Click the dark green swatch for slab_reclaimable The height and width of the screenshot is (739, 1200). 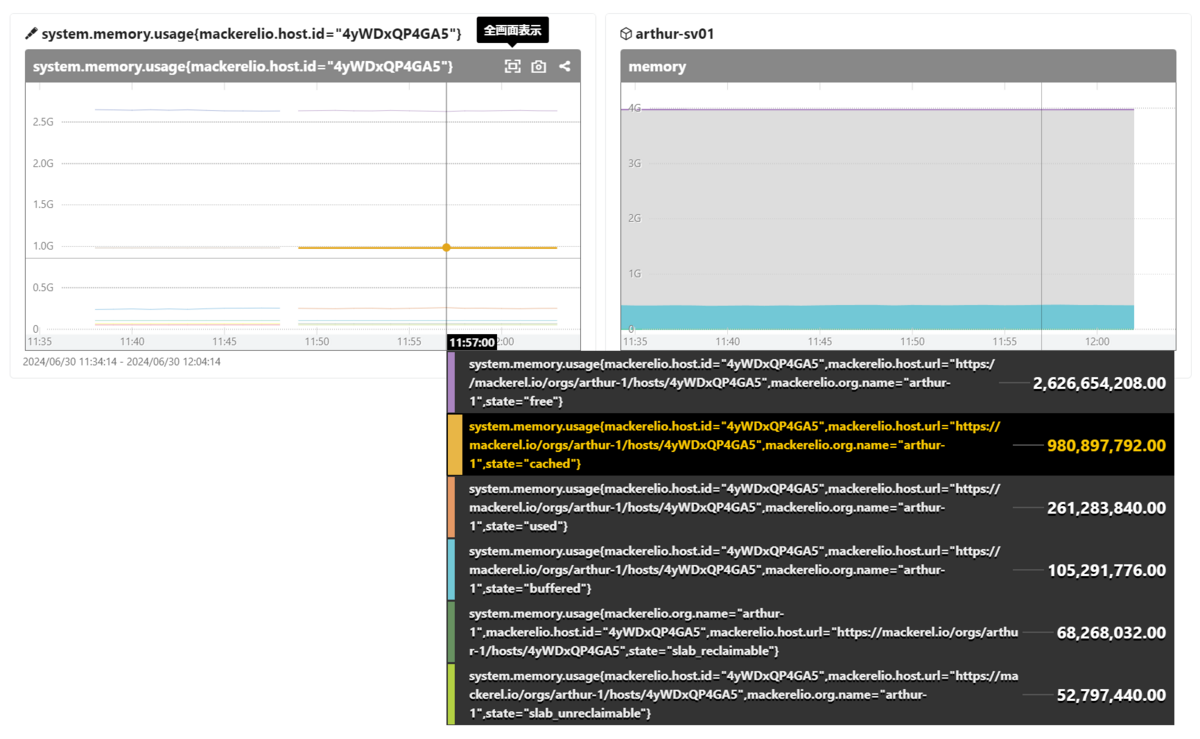pos(451,632)
